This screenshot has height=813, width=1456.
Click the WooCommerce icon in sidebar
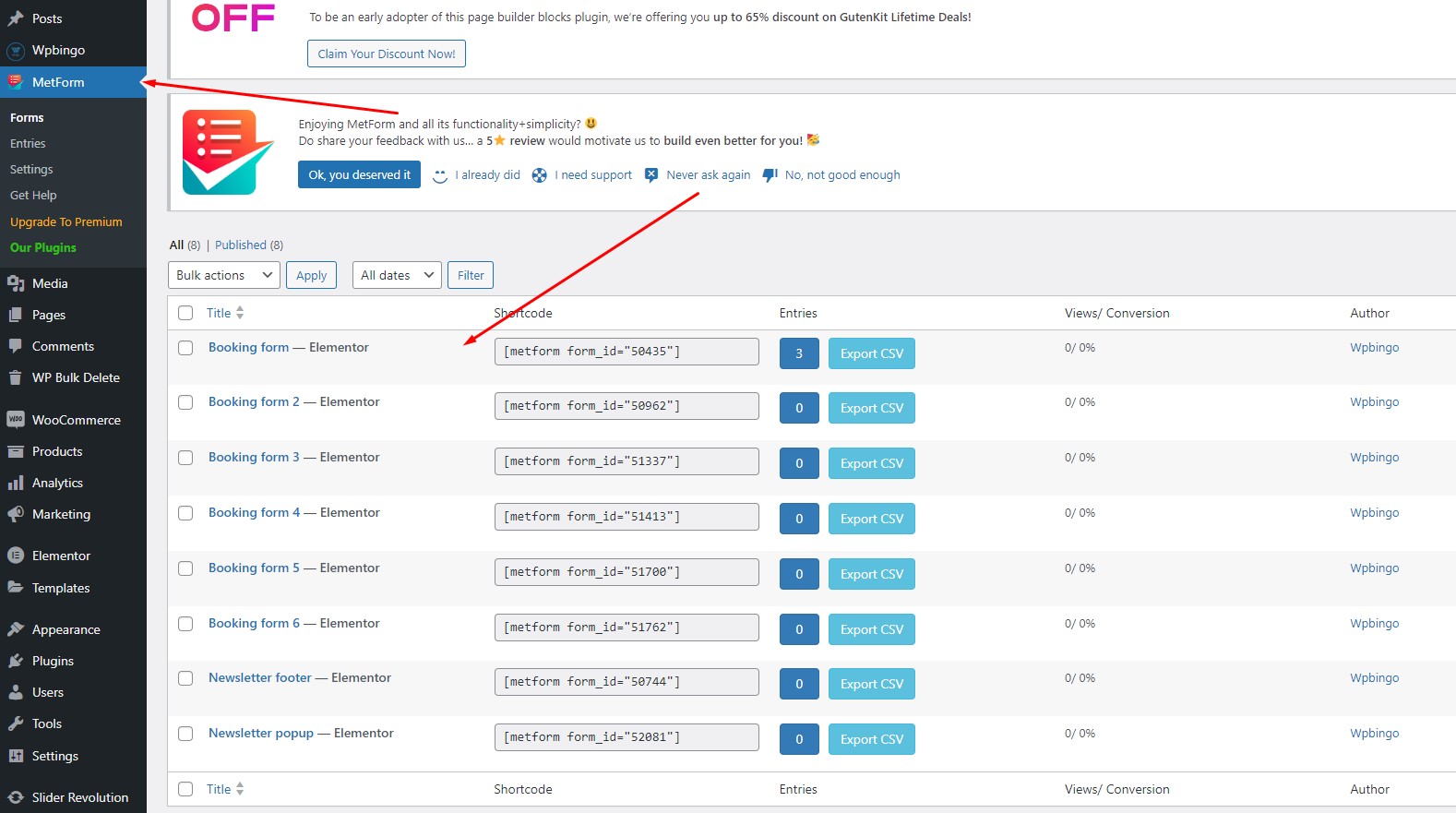(16, 420)
